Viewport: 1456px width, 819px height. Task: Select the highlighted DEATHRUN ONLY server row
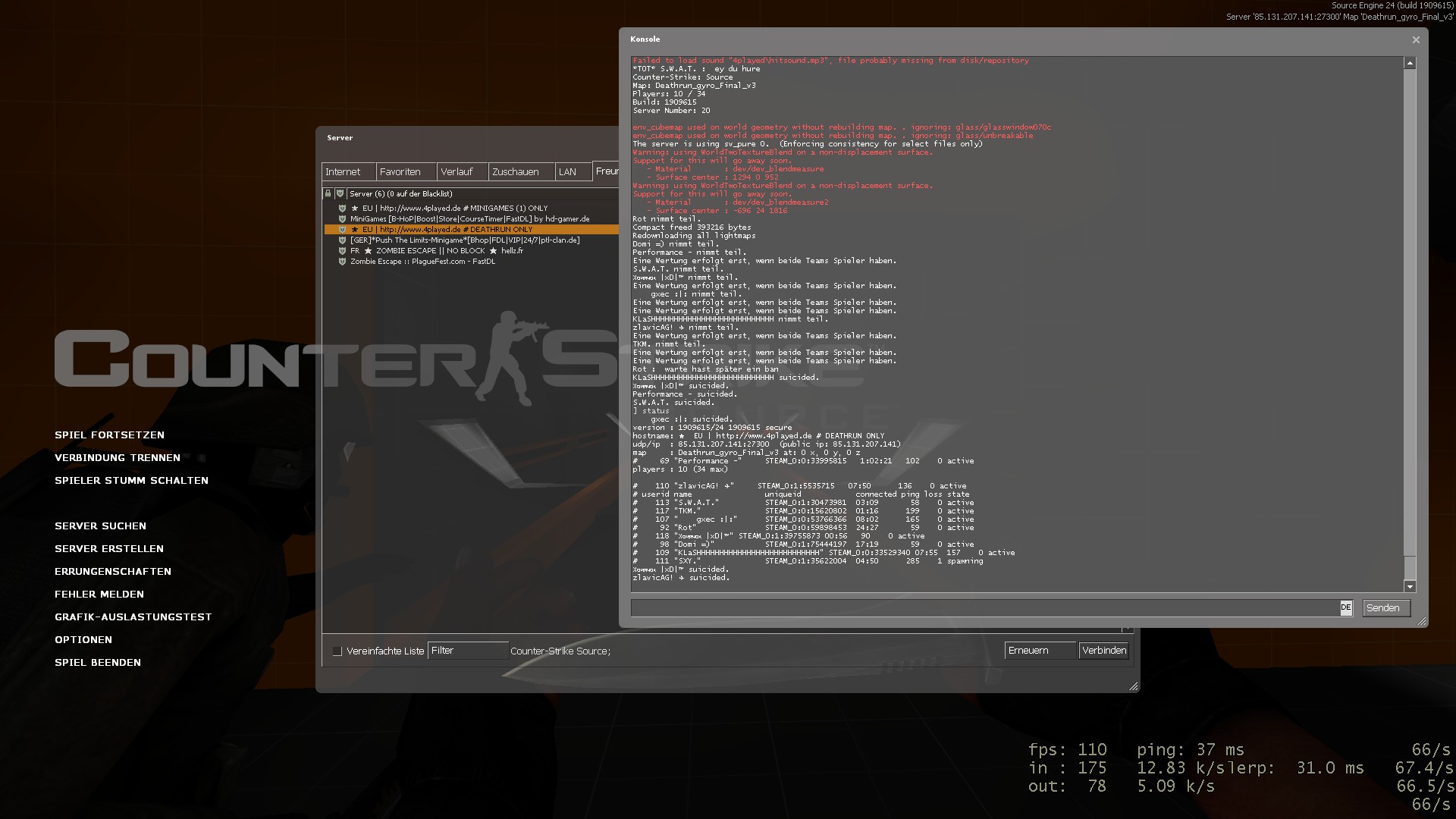(x=471, y=229)
